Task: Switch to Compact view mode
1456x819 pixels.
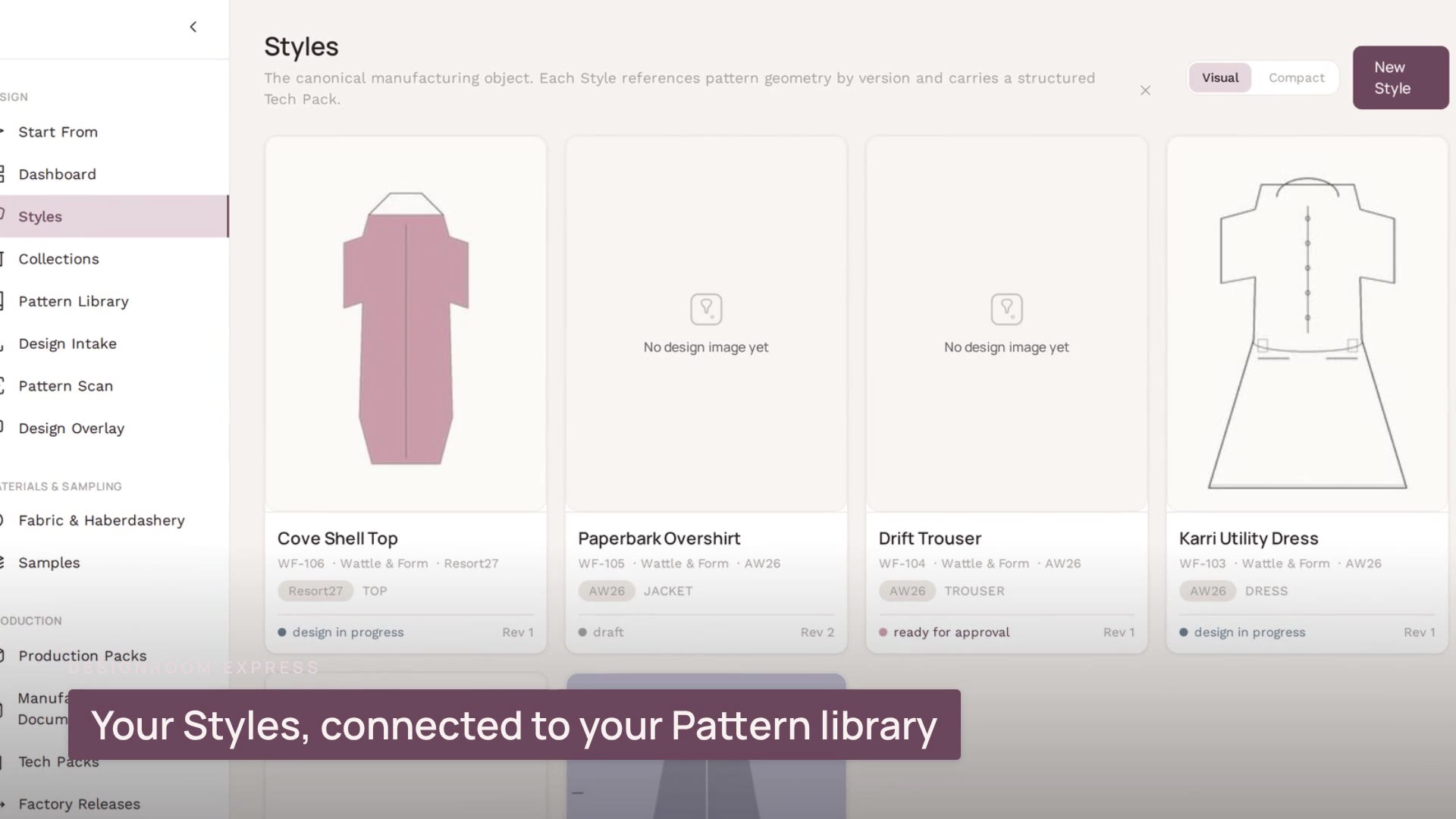Action: tap(1296, 78)
